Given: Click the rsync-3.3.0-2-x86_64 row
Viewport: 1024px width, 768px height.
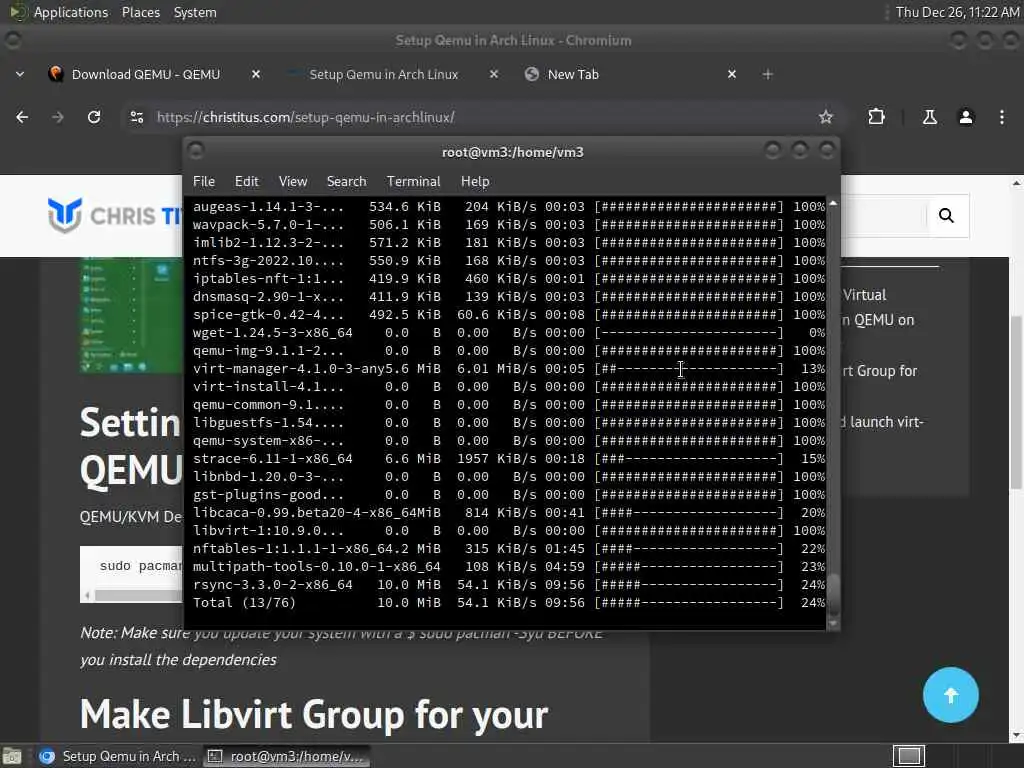Looking at the screenshot, I should tap(509, 584).
